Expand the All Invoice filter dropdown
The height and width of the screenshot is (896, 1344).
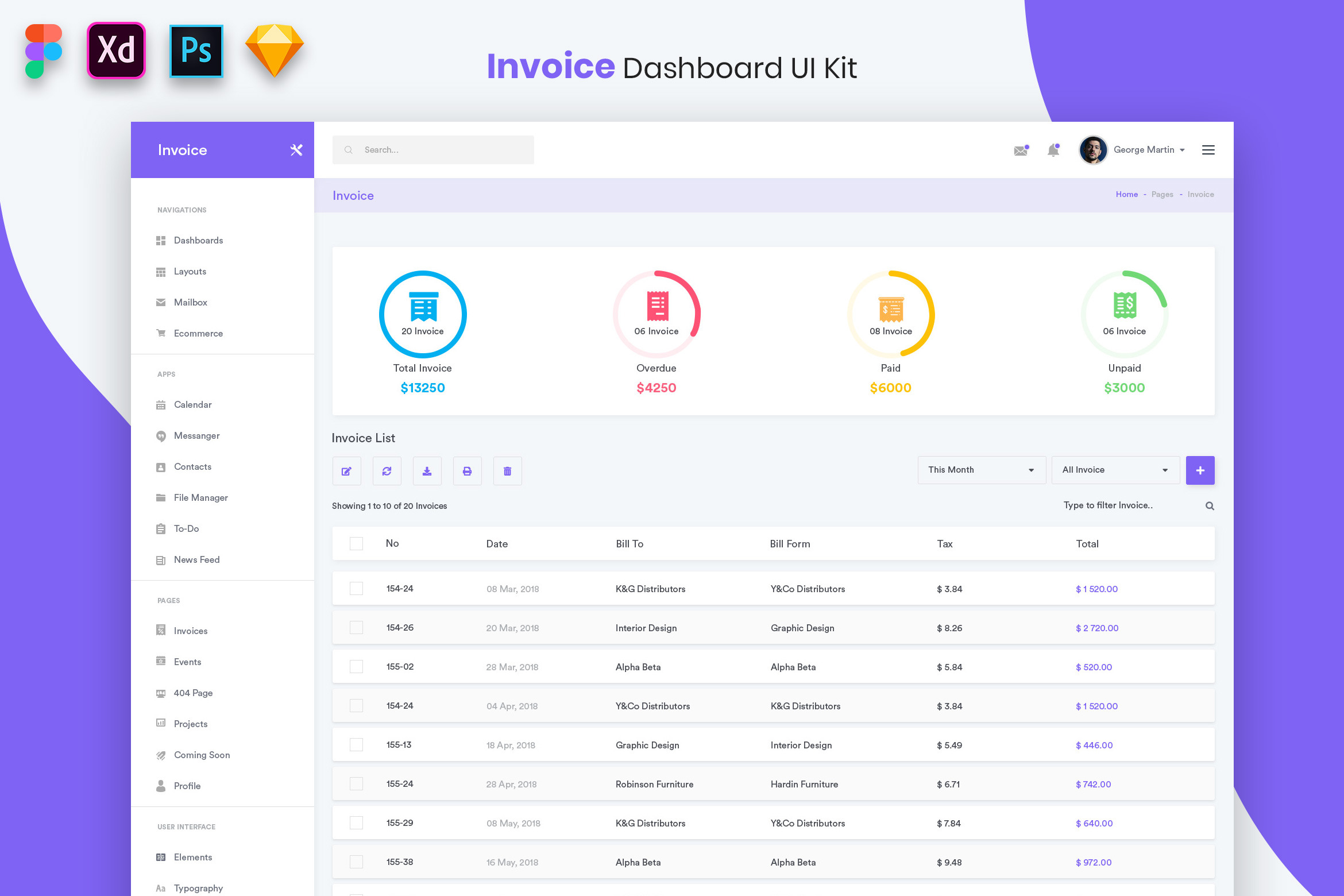click(1115, 470)
